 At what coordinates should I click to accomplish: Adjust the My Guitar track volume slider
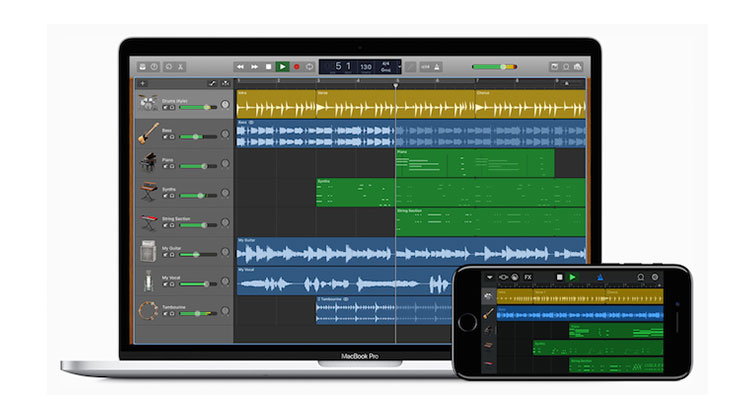tap(198, 255)
